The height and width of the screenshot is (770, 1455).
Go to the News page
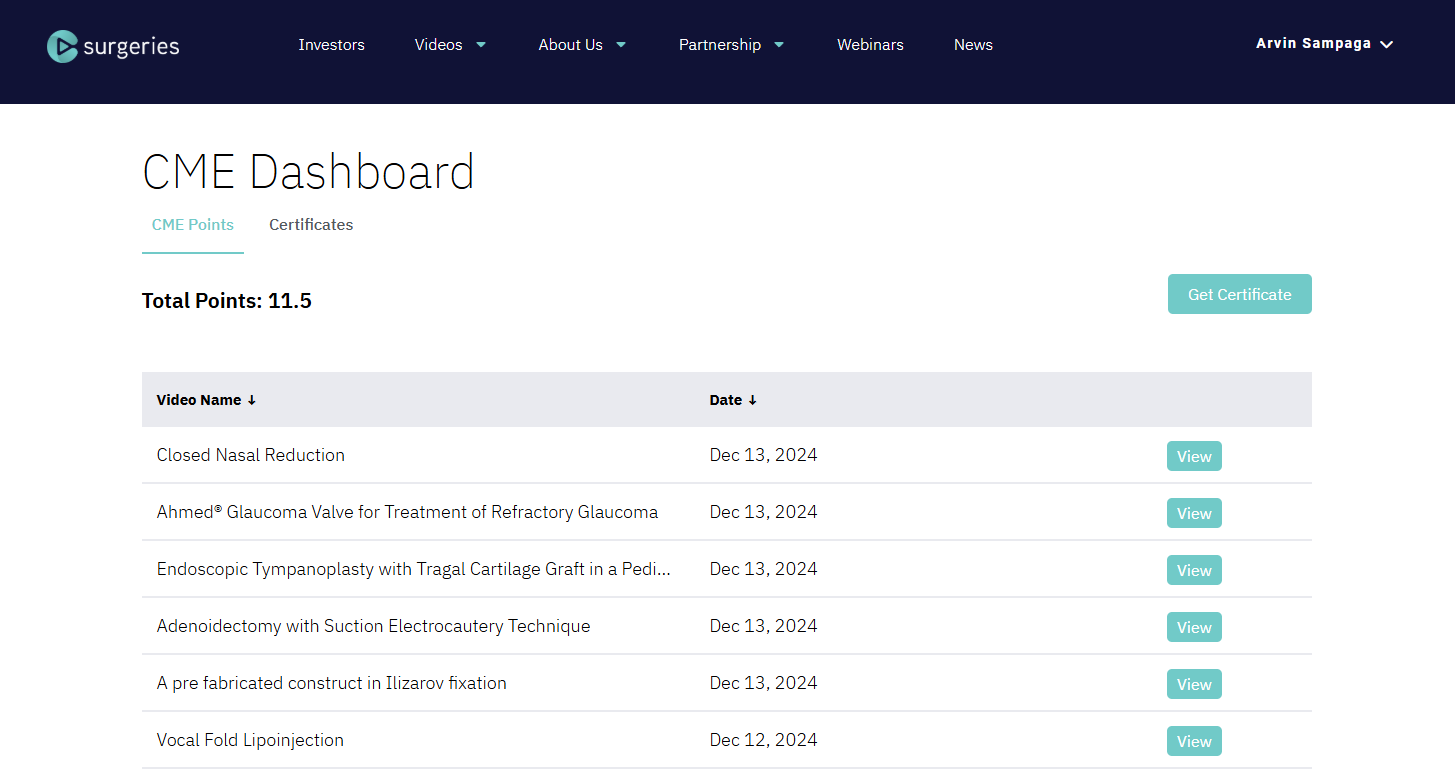coord(973,45)
